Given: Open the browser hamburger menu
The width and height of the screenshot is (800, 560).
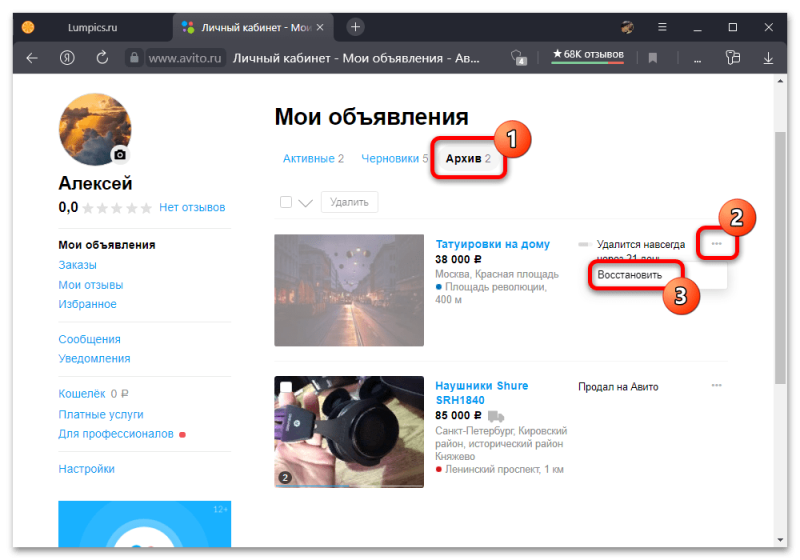Looking at the screenshot, I should (662, 27).
